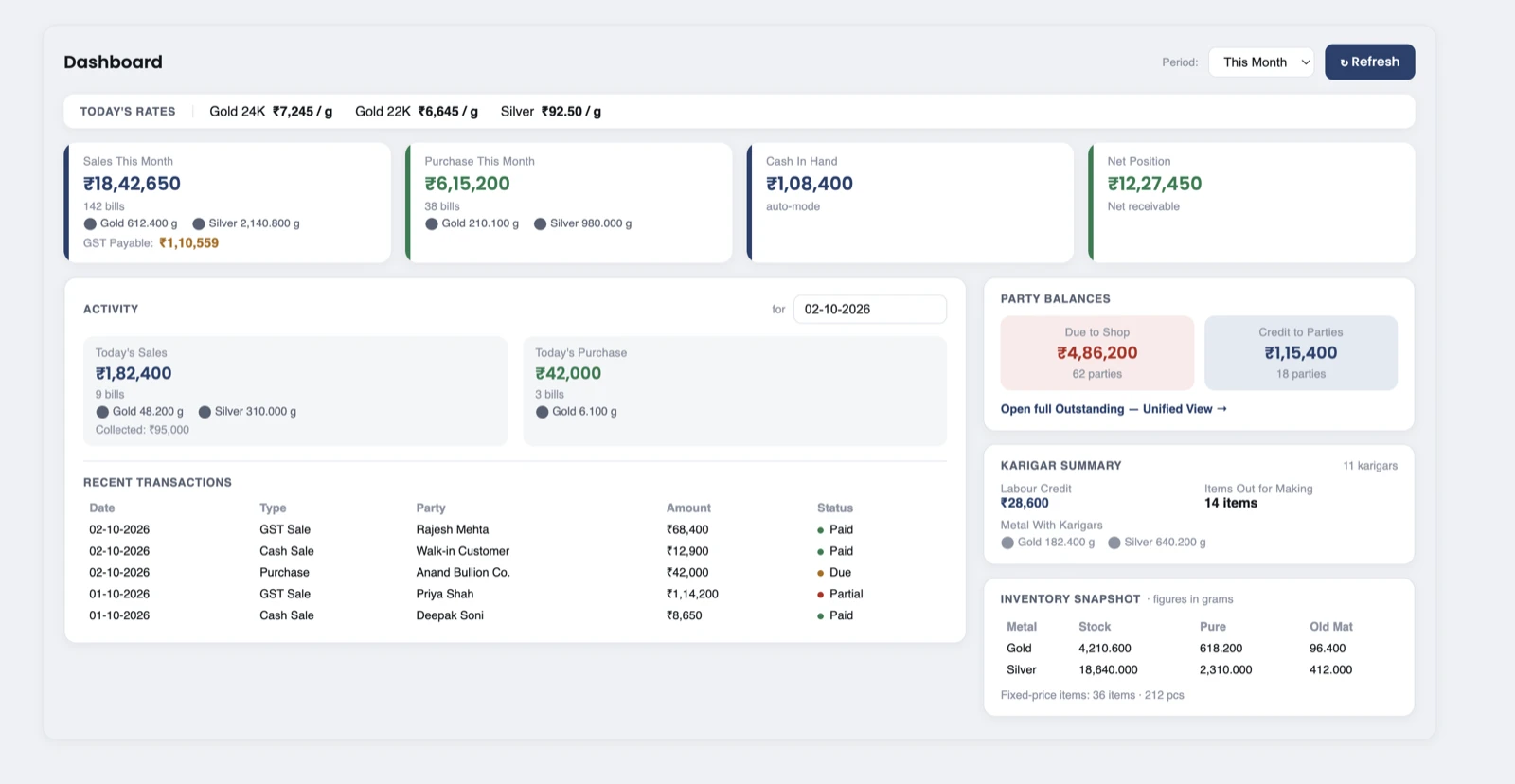Screen dimensions: 1515x784
Task: Open the This Month period dropdown
Action: point(1260,62)
